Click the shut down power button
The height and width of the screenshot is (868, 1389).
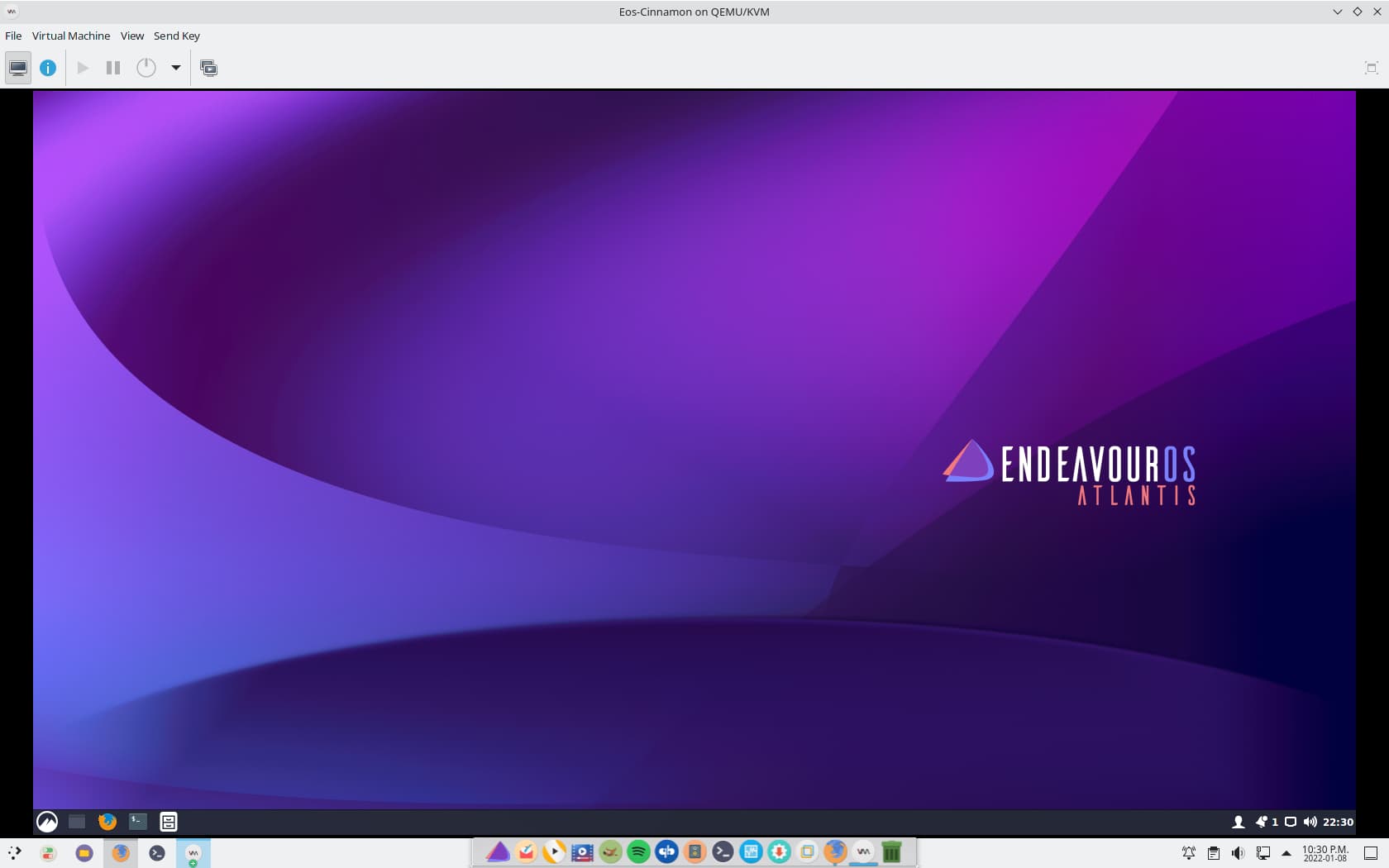coord(146,68)
